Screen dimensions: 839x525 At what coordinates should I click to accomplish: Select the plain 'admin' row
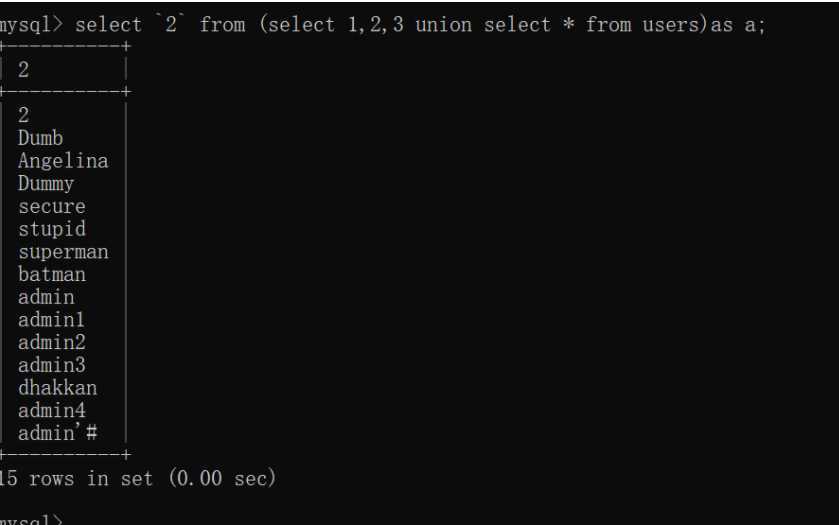click(x=46, y=297)
